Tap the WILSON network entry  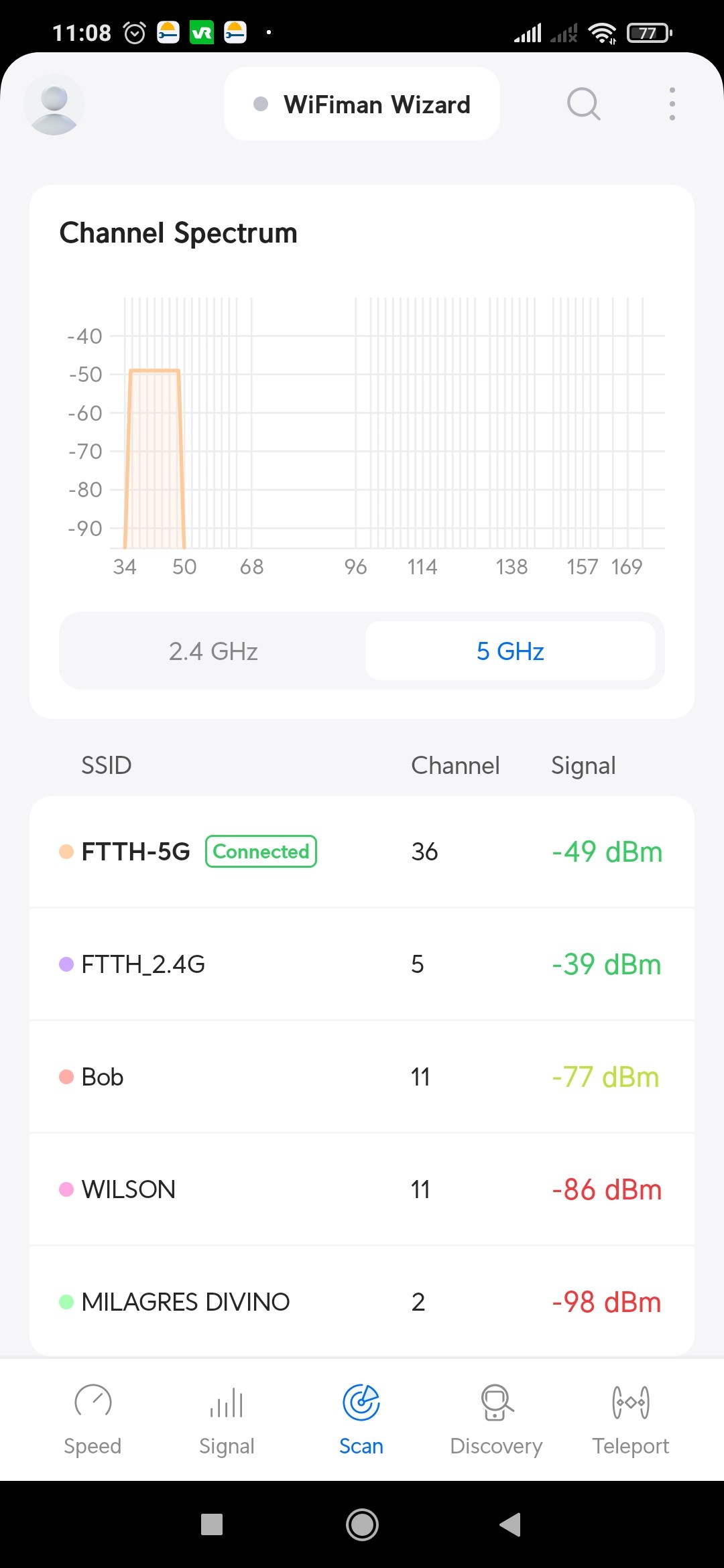(x=362, y=1189)
